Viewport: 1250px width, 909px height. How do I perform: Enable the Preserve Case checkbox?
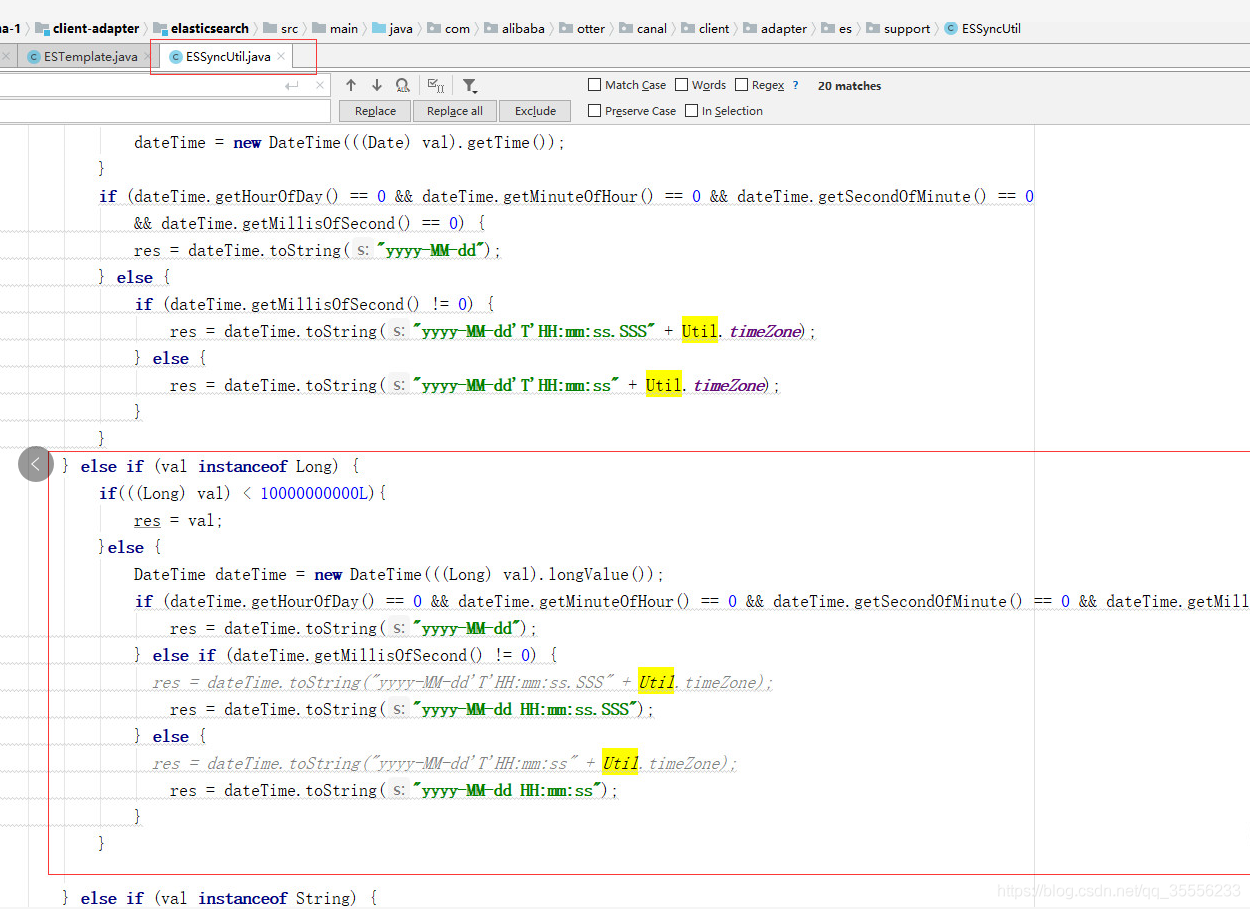click(x=595, y=111)
